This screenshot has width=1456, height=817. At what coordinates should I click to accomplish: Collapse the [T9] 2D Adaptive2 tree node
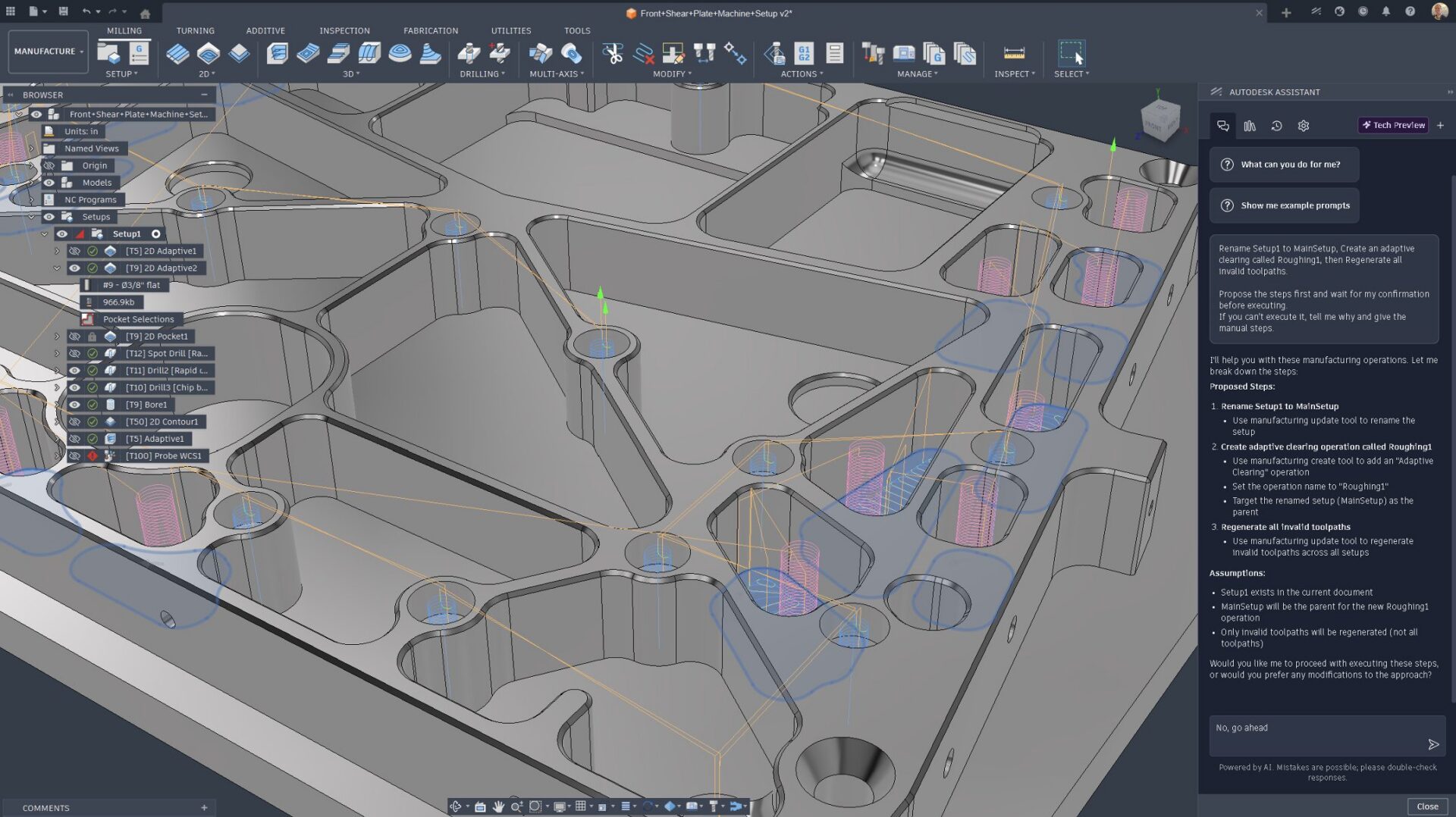tap(57, 268)
